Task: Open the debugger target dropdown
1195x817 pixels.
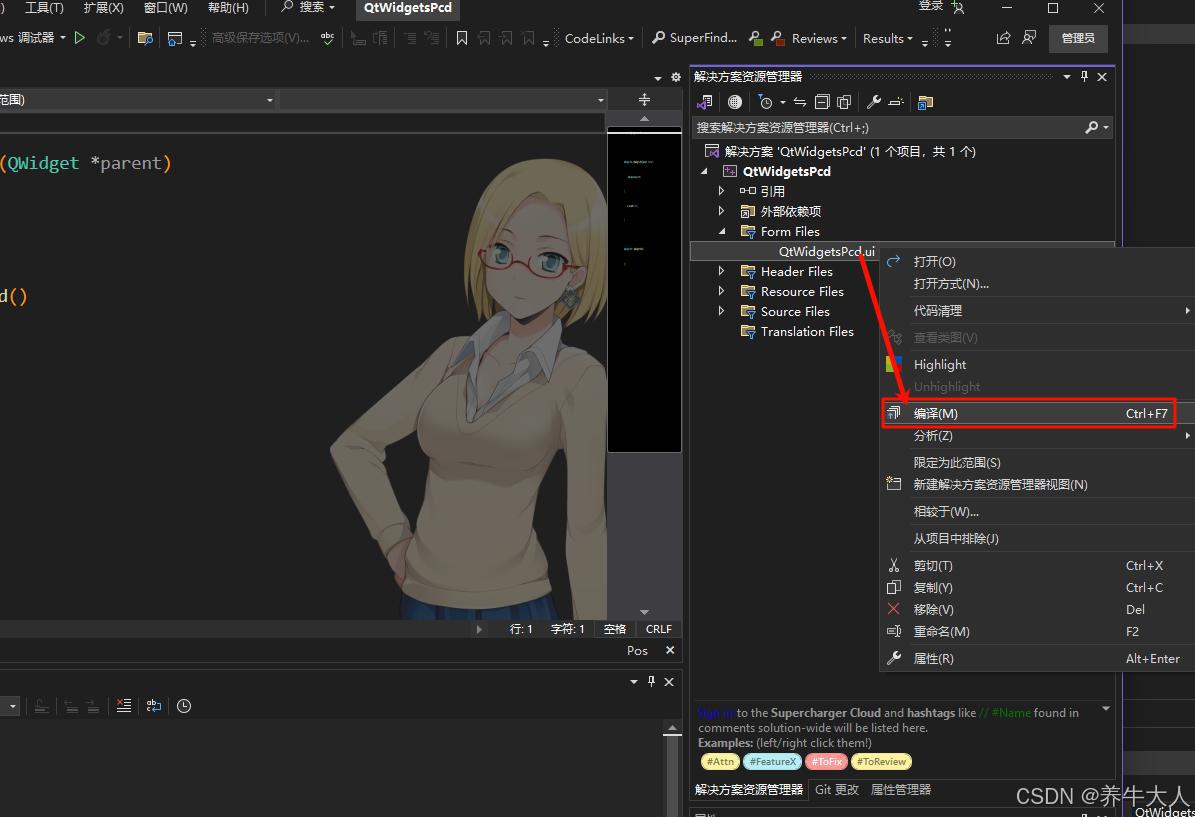Action: pyautogui.click(x=62, y=37)
